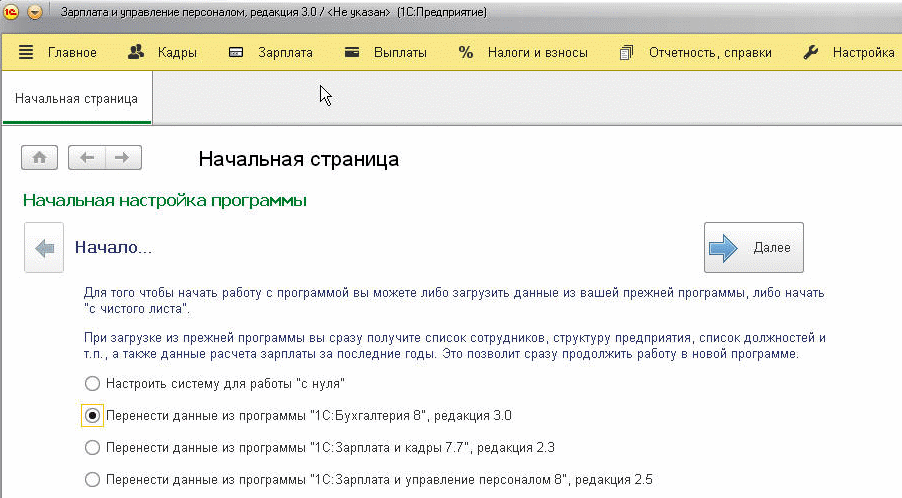Open the Кадры section

pyautogui.click(x=177, y=53)
